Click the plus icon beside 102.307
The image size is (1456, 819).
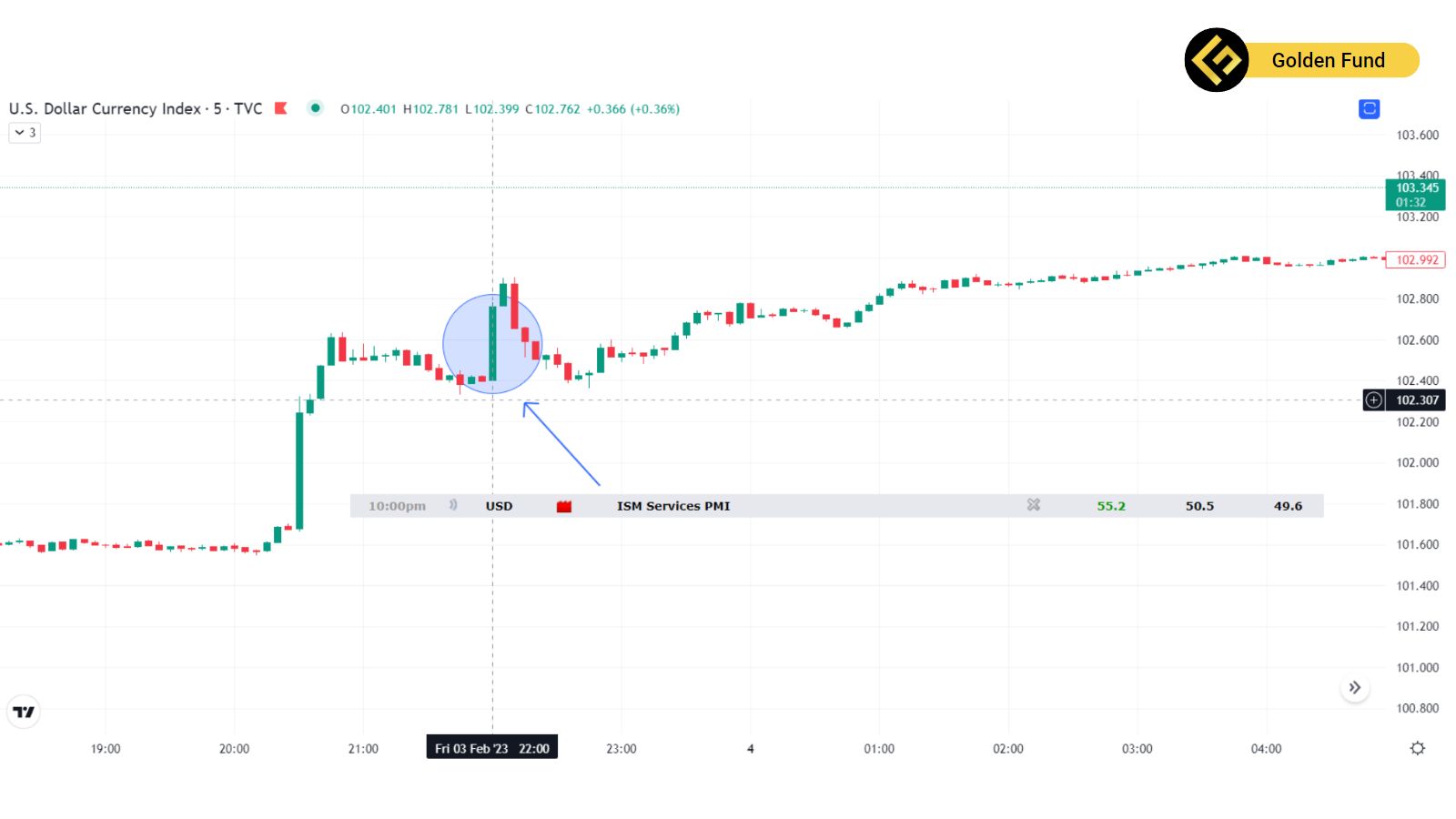point(1373,400)
